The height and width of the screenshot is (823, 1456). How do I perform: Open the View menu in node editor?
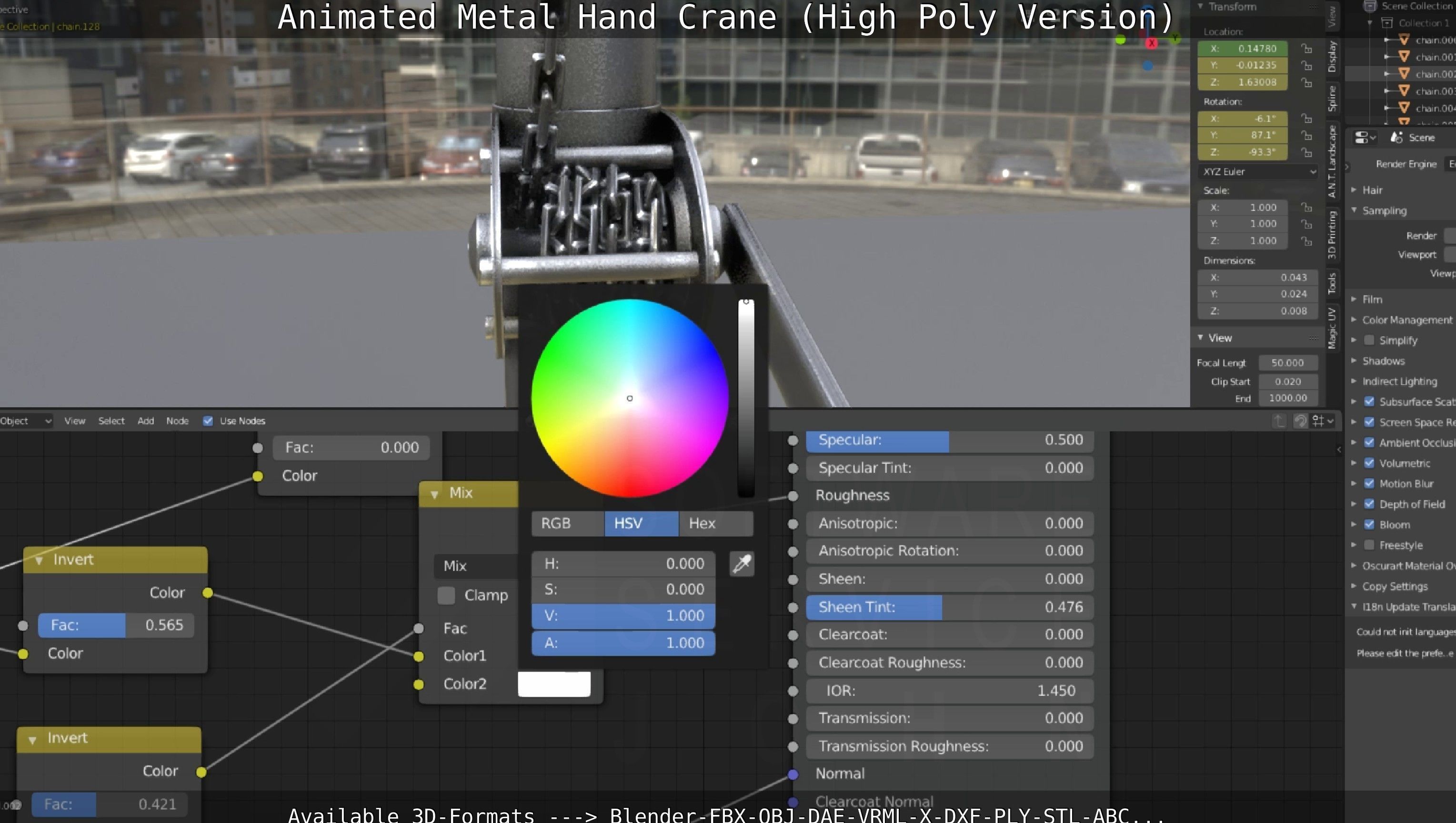click(x=75, y=421)
